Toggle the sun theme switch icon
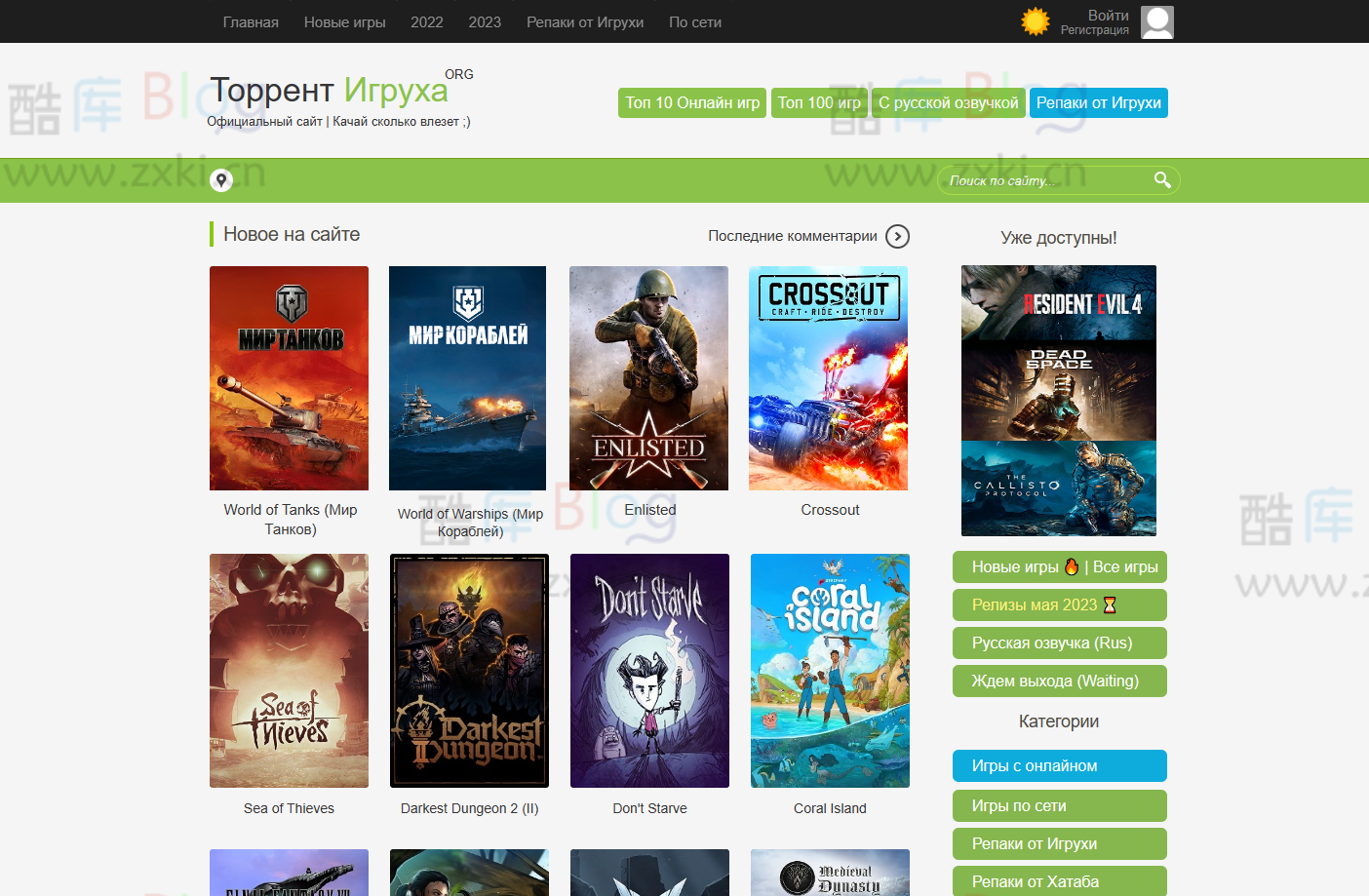The height and width of the screenshot is (896, 1369). point(1035,21)
